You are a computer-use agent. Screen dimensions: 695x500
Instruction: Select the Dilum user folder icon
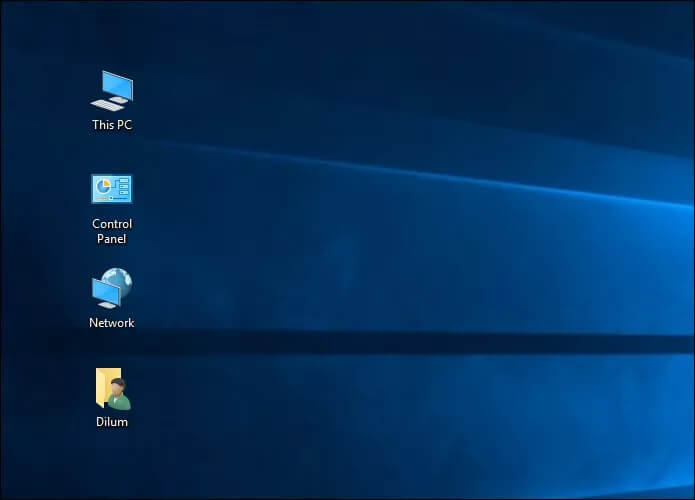pyautogui.click(x=113, y=388)
